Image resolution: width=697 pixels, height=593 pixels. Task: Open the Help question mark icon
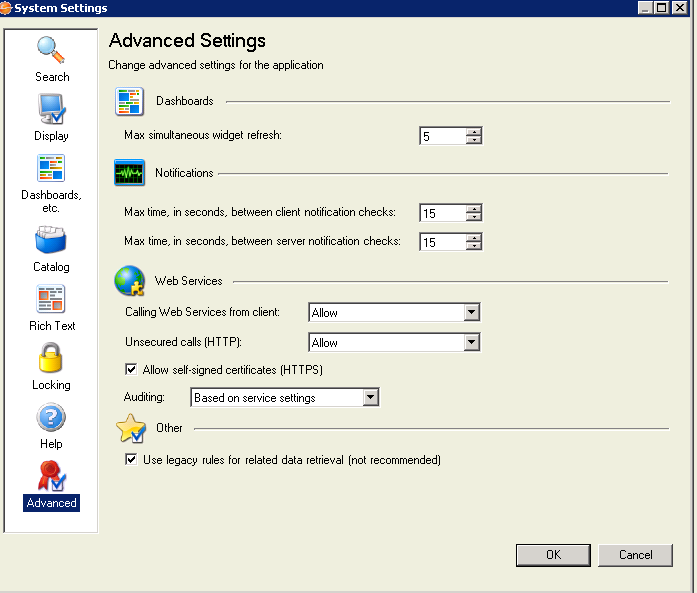click(51, 418)
